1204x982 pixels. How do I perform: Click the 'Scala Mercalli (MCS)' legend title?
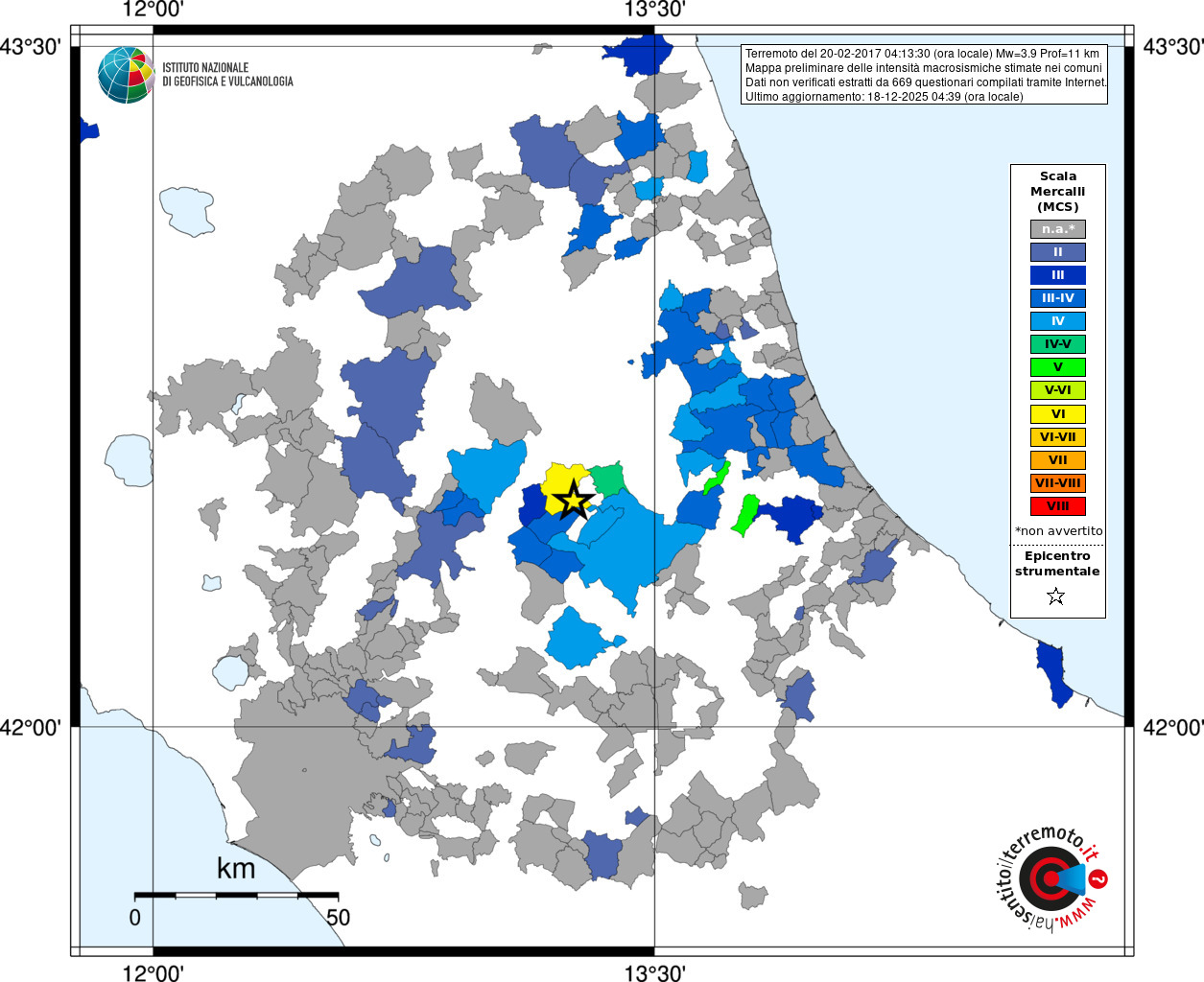coord(1058,191)
